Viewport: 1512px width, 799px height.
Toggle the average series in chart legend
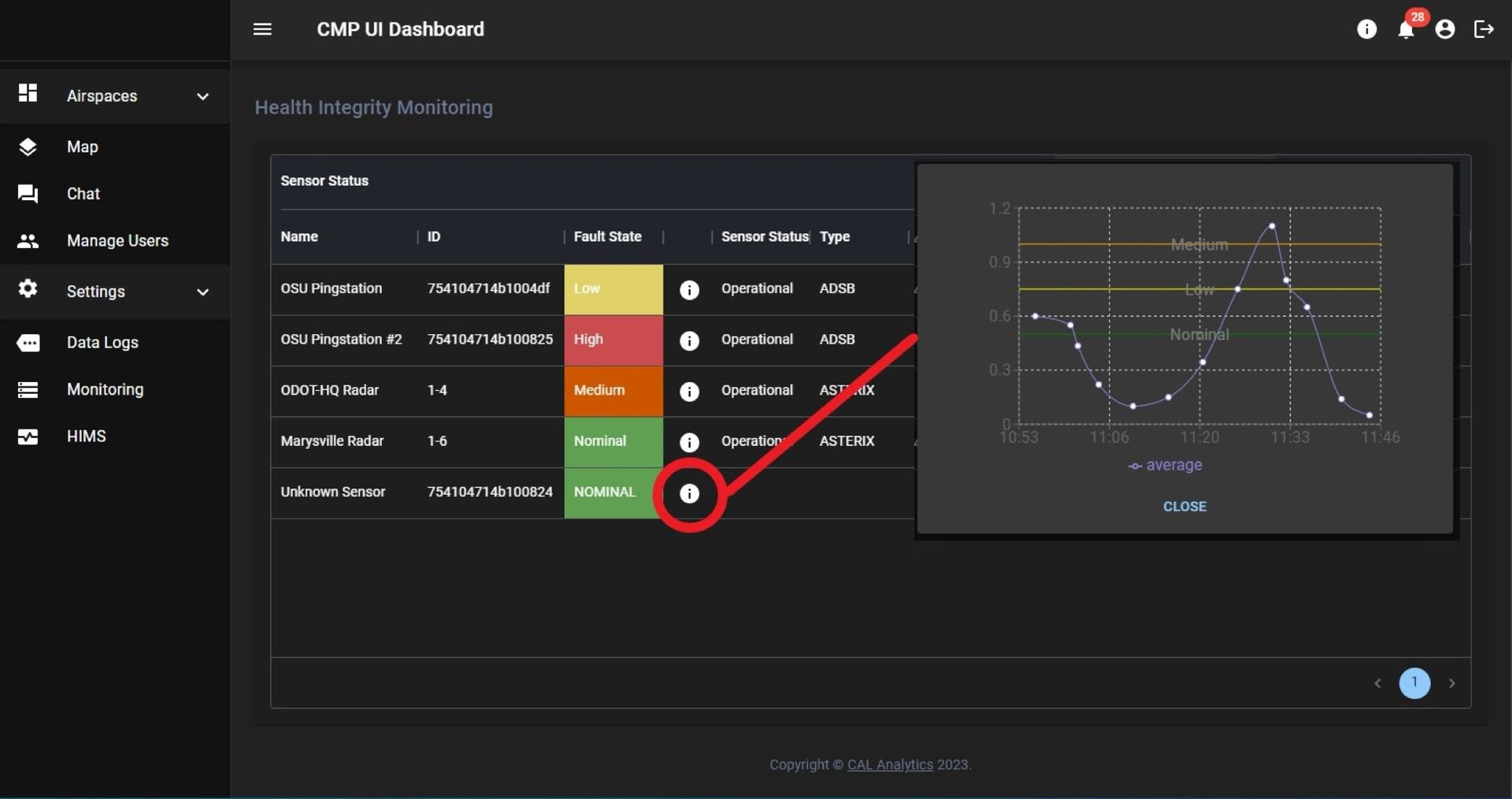click(1165, 465)
